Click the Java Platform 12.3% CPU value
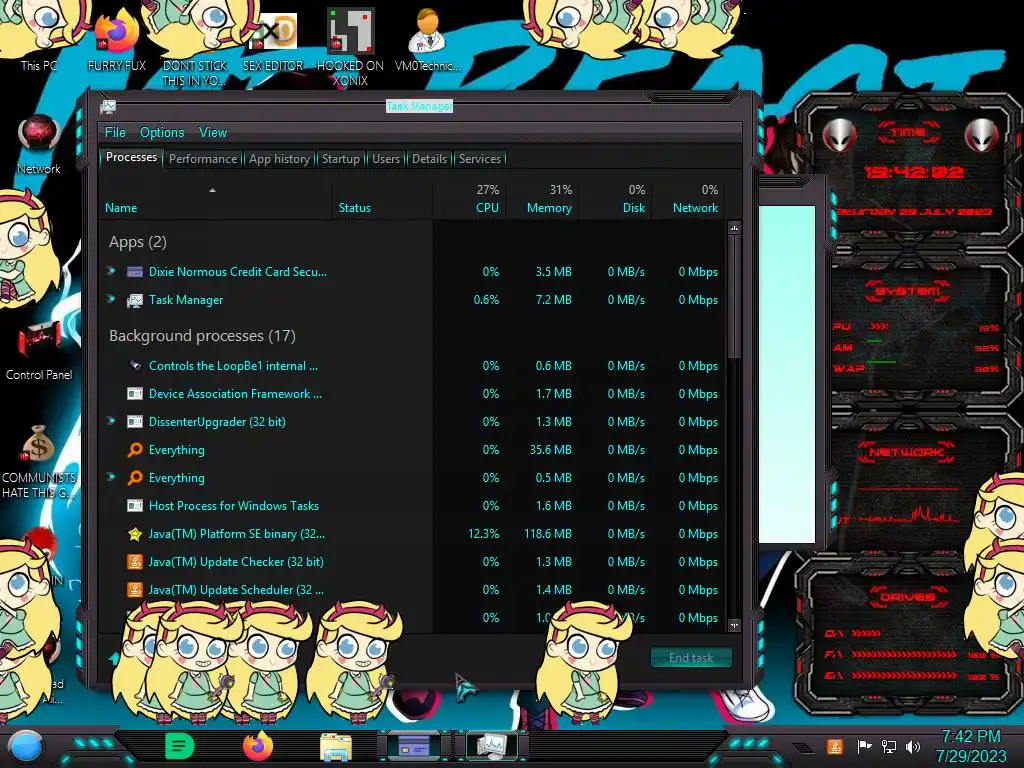This screenshot has height=768, width=1024. pos(483,534)
